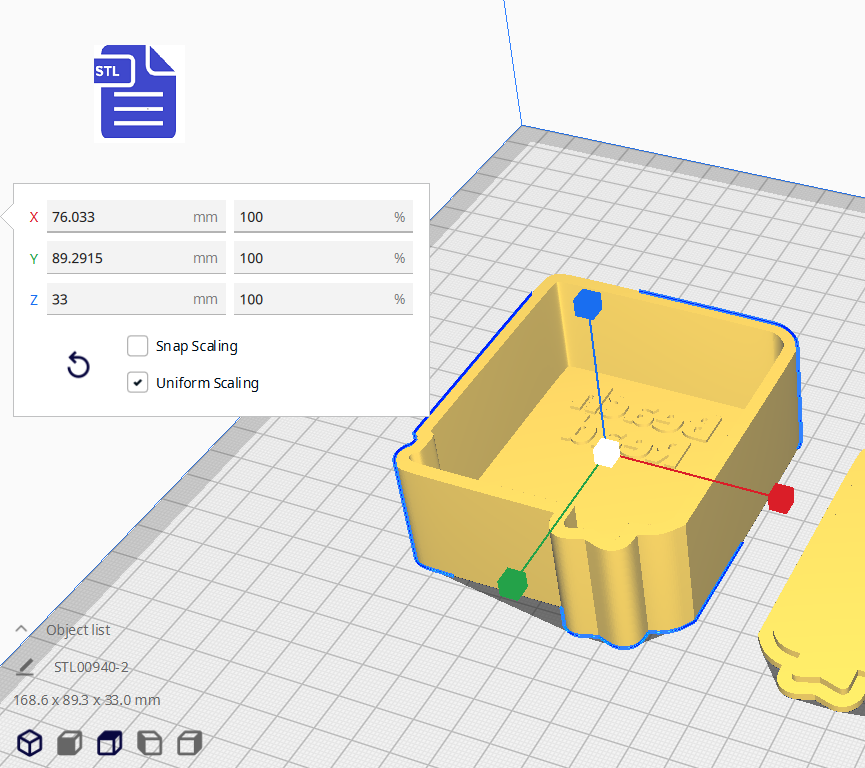Click the green Y-axis scale handle
Image resolution: width=865 pixels, height=768 pixels.
coord(512,582)
